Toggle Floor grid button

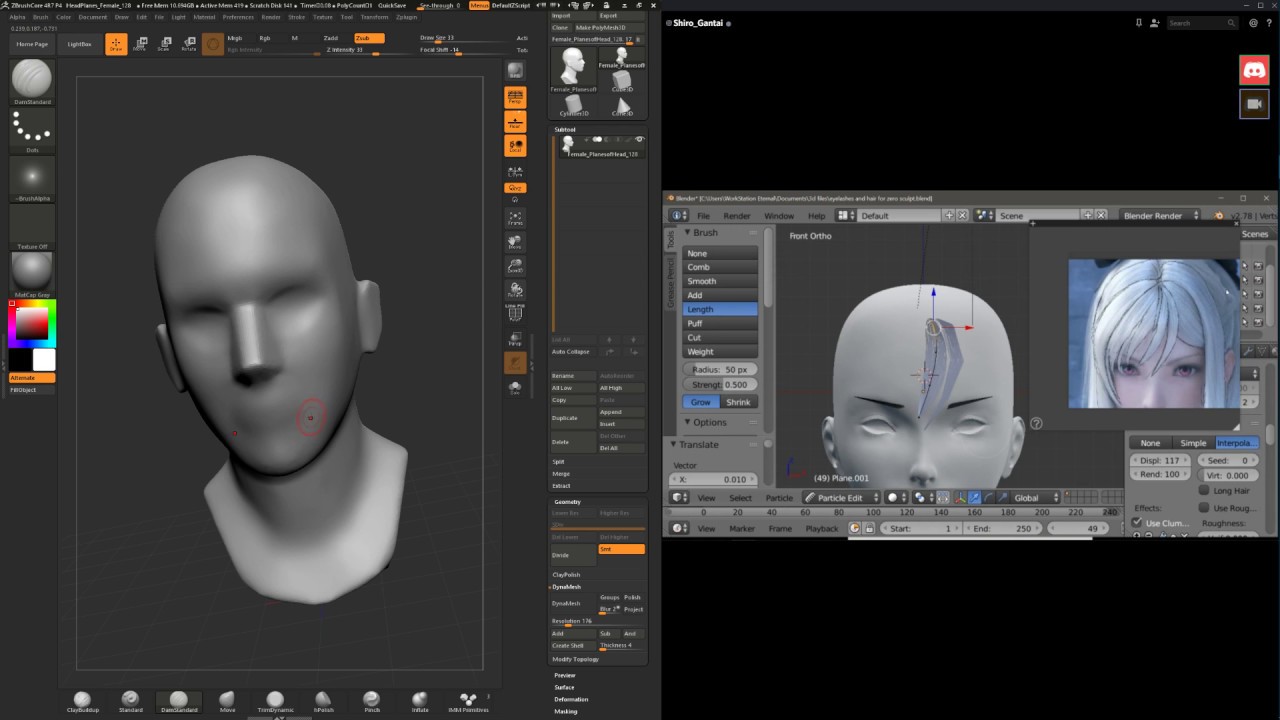[515, 121]
